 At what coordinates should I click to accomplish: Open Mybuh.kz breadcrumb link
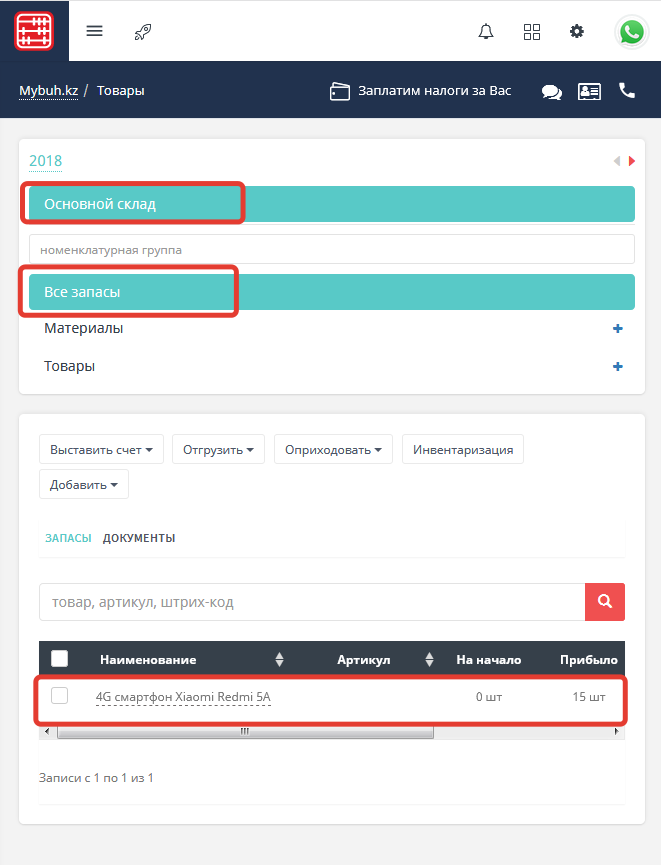[x=49, y=91]
